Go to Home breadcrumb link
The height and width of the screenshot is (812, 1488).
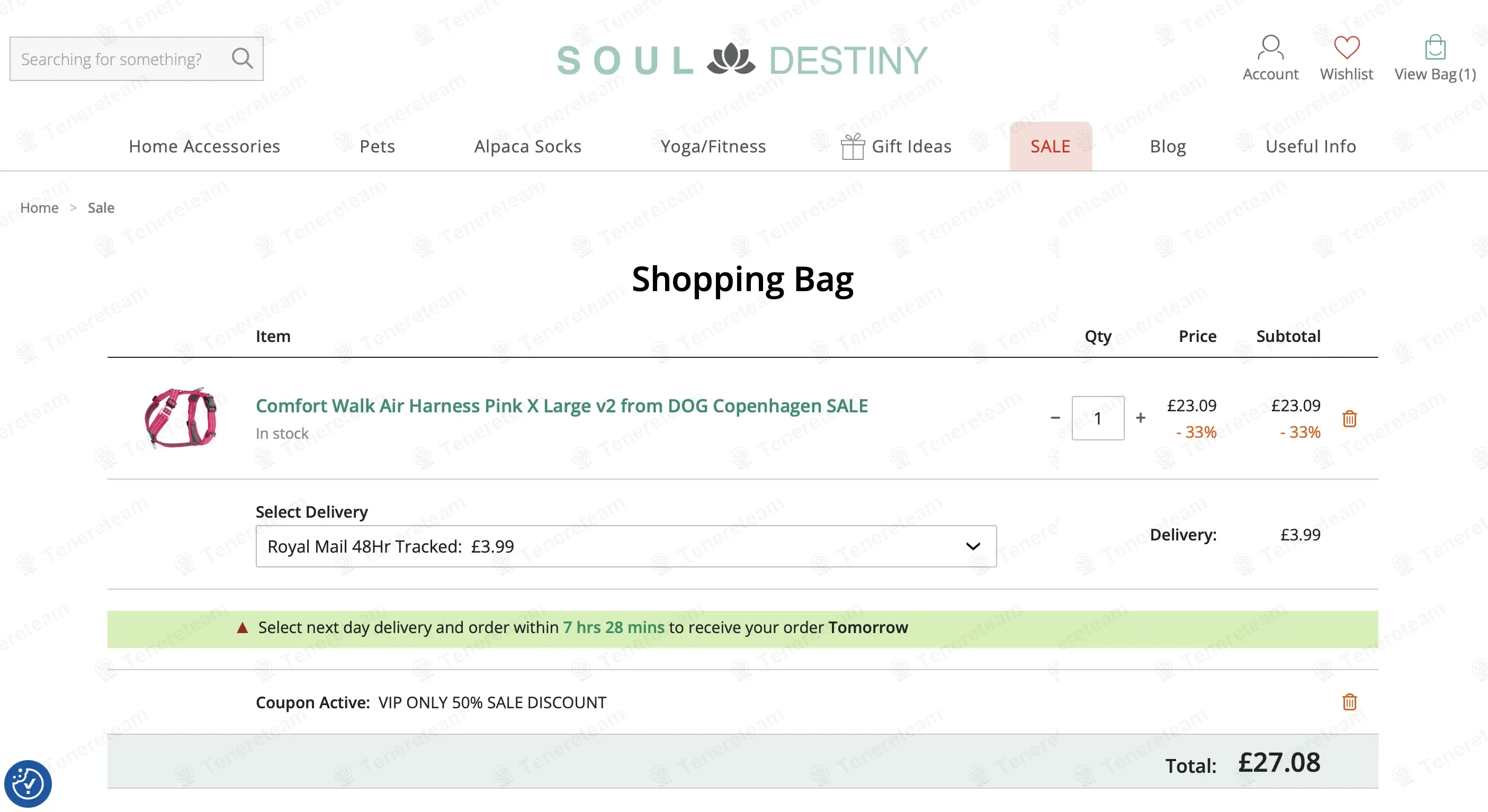click(x=39, y=207)
